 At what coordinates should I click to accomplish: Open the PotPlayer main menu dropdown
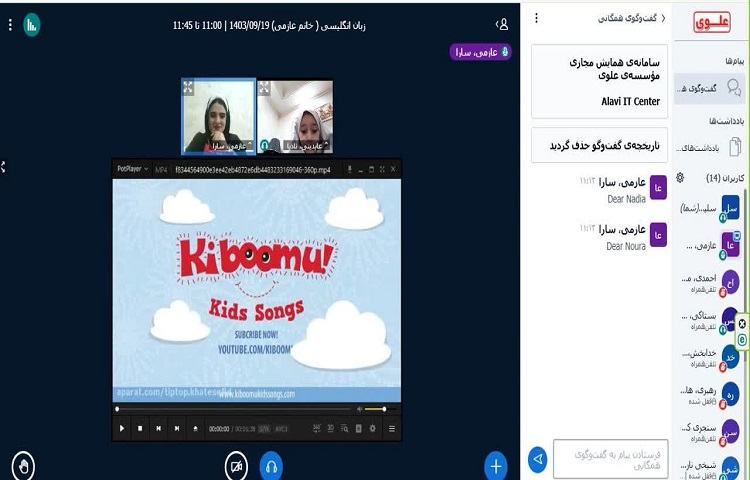[132, 169]
